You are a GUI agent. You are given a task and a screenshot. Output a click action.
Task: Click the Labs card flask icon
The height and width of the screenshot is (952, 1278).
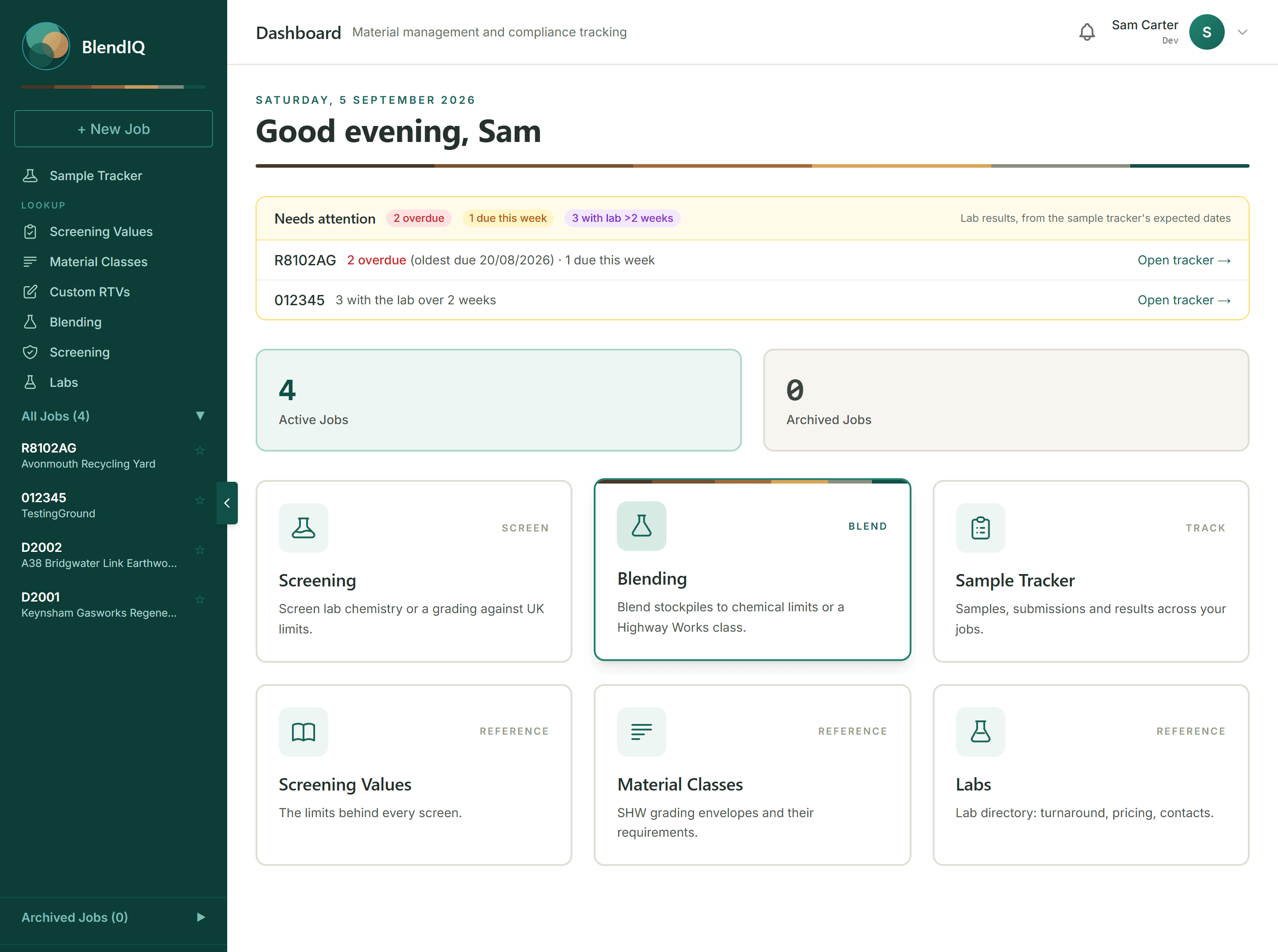[980, 732]
